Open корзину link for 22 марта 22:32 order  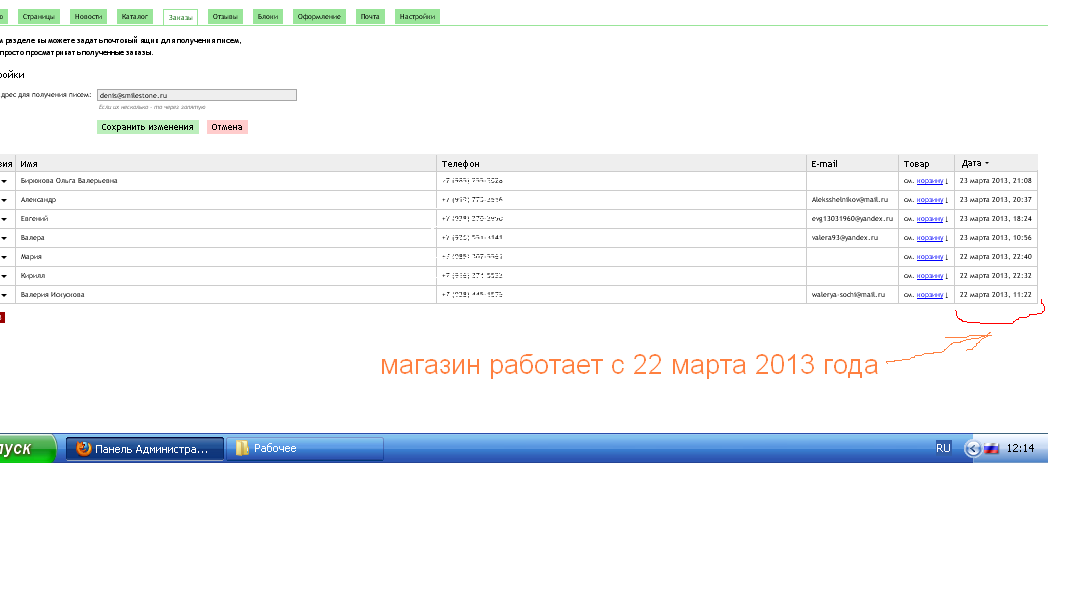[x=930, y=276]
